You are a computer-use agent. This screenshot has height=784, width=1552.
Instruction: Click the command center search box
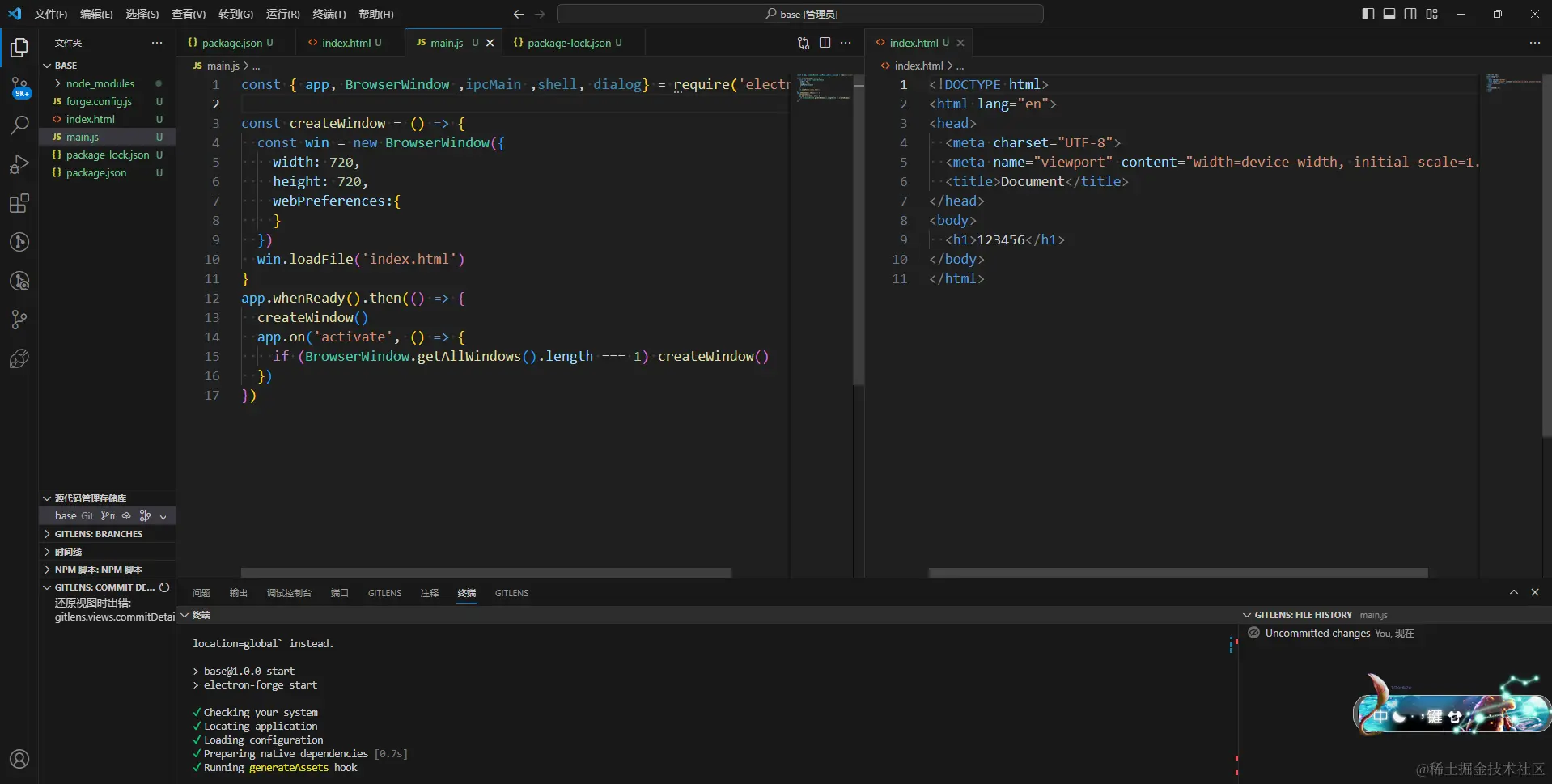[x=799, y=14]
